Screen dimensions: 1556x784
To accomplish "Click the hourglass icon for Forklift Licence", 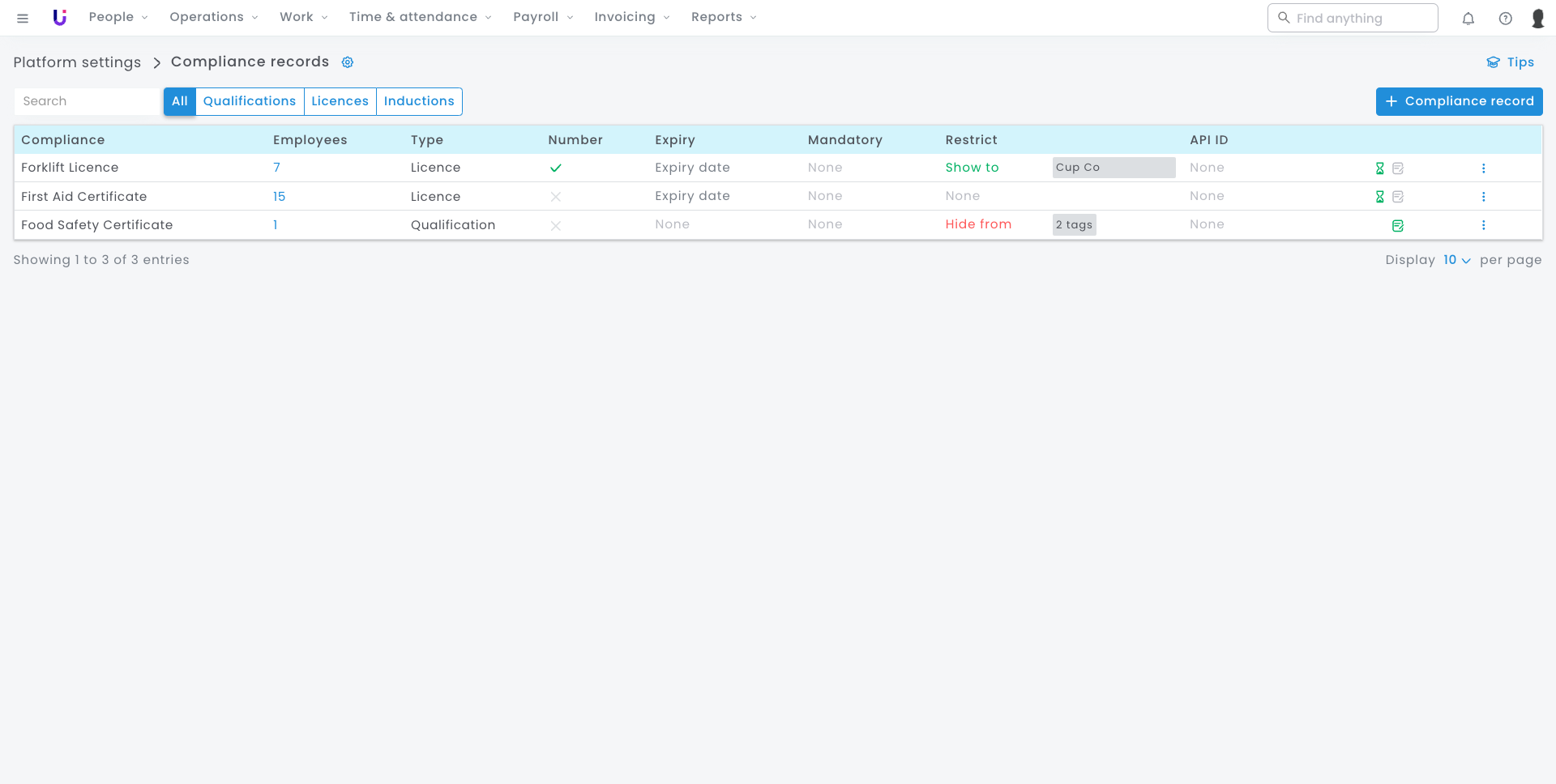I will click(1379, 168).
